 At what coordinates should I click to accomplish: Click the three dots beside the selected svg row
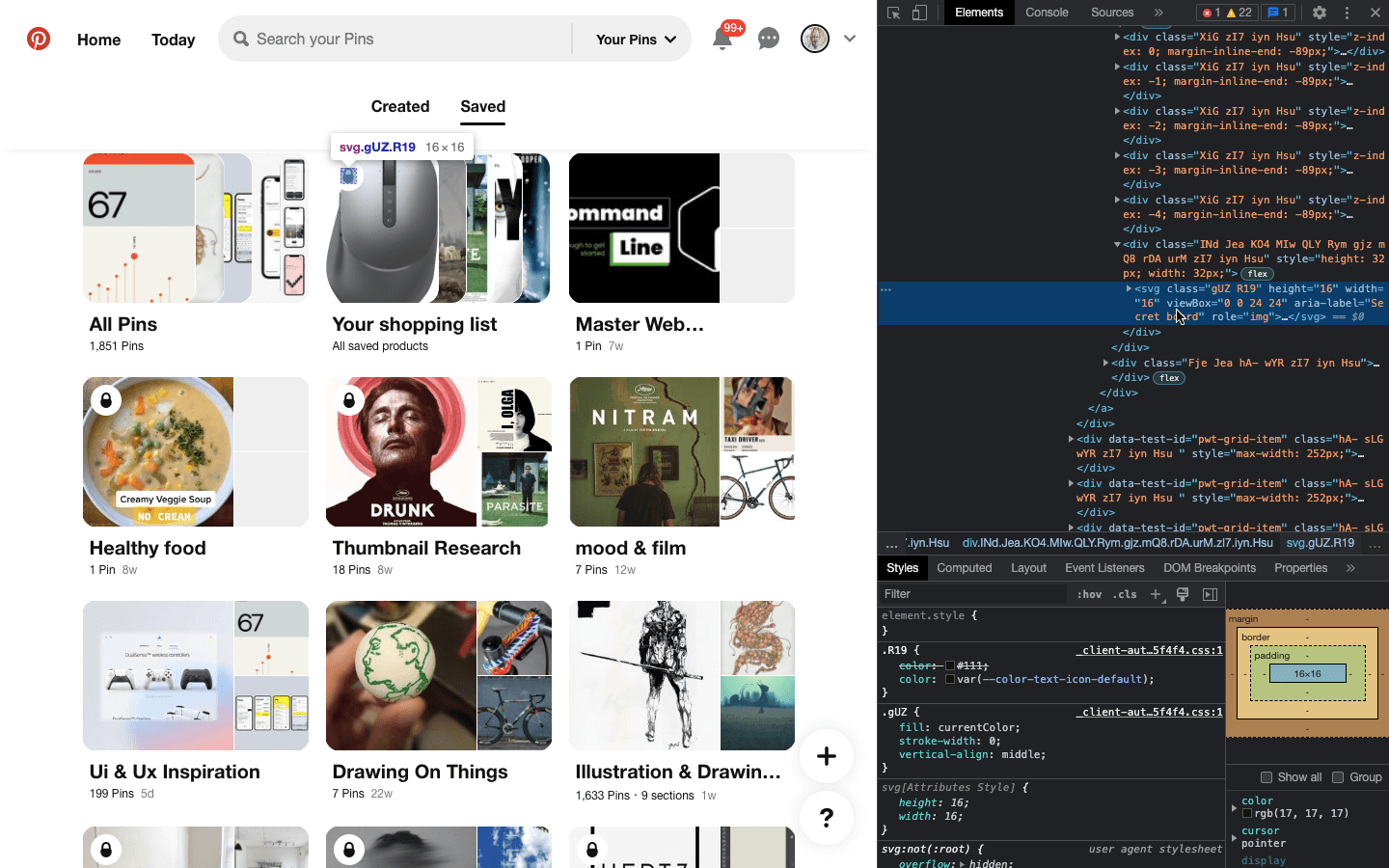pyautogui.click(x=885, y=289)
